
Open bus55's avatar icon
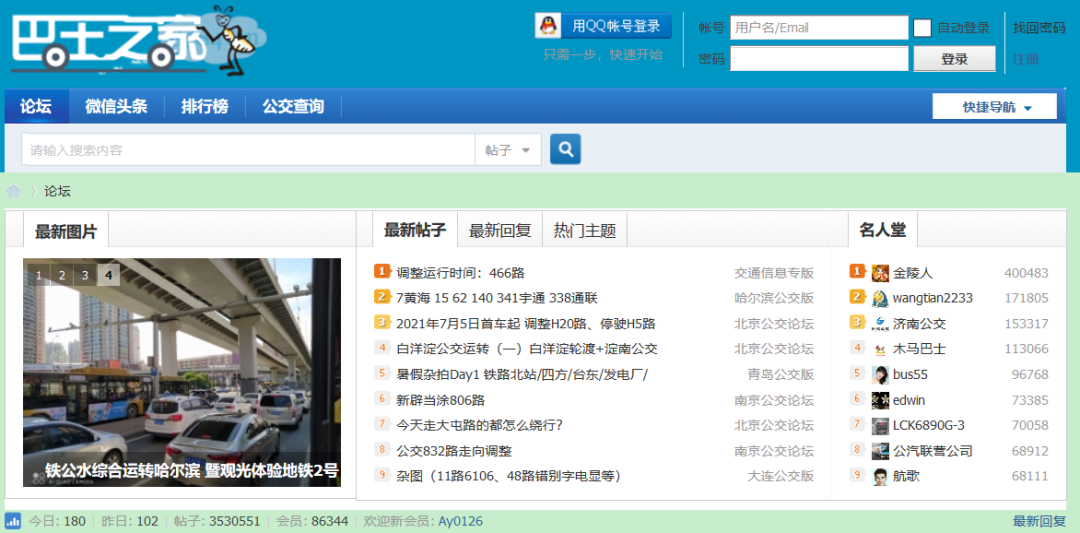[x=880, y=375]
